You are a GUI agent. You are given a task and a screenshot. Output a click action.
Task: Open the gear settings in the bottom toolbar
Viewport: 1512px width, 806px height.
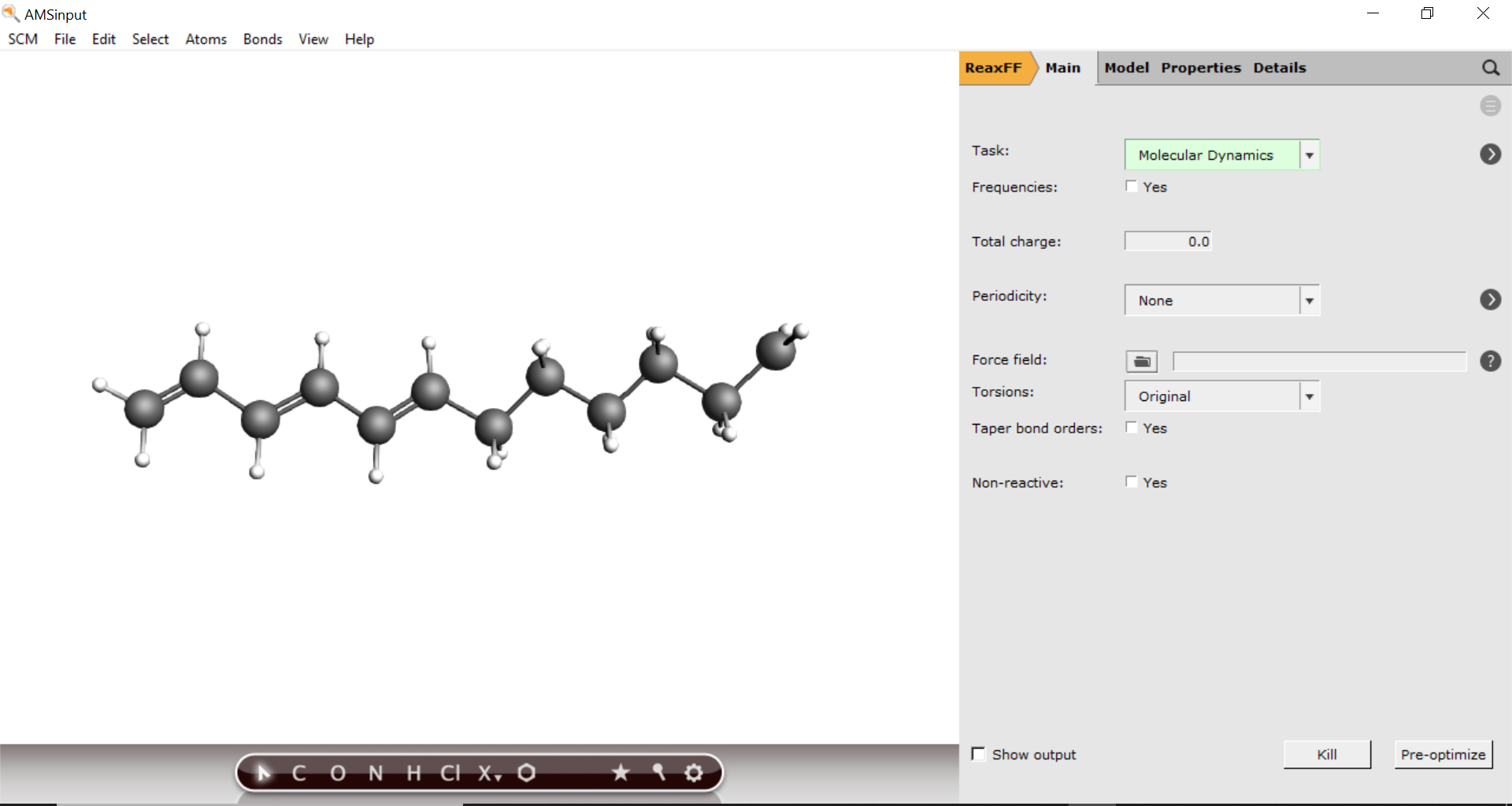pyautogui.click(x=694, y=773)
